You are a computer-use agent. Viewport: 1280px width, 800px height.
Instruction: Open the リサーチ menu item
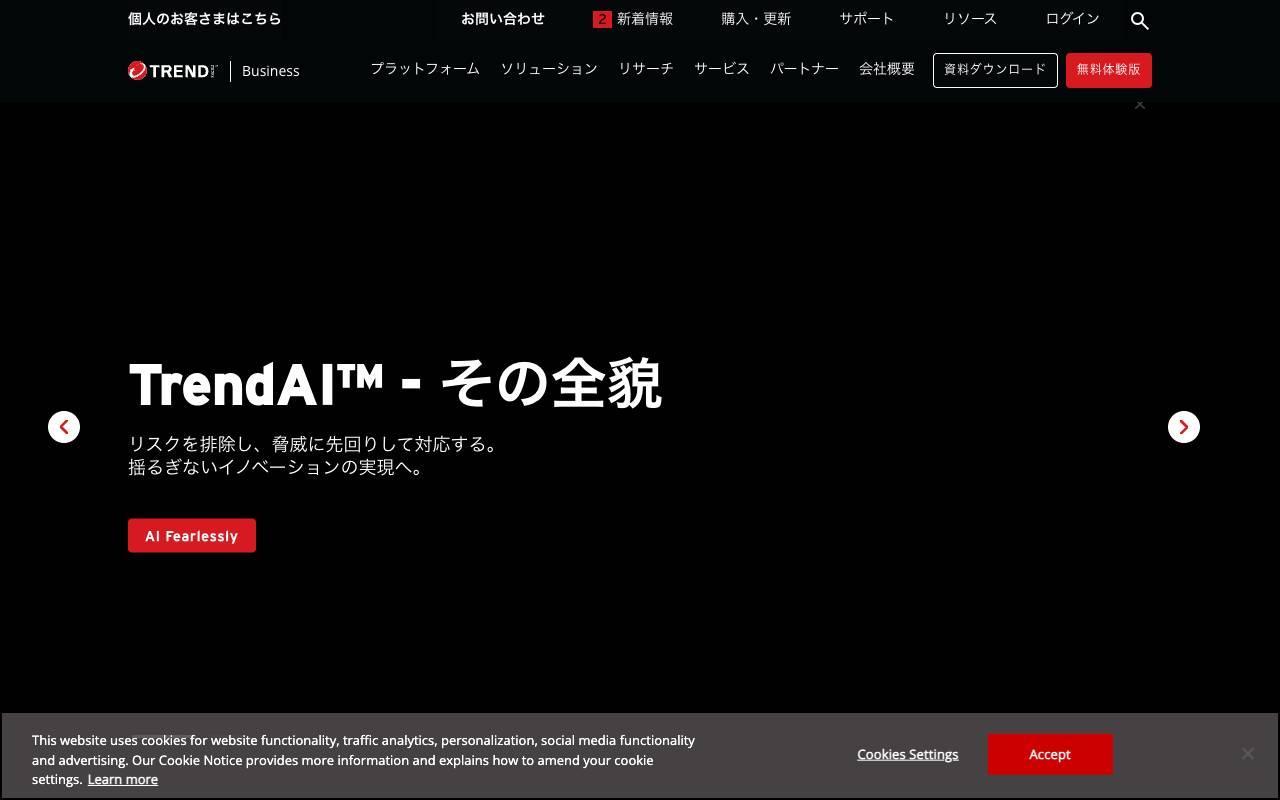click(645, 69)
